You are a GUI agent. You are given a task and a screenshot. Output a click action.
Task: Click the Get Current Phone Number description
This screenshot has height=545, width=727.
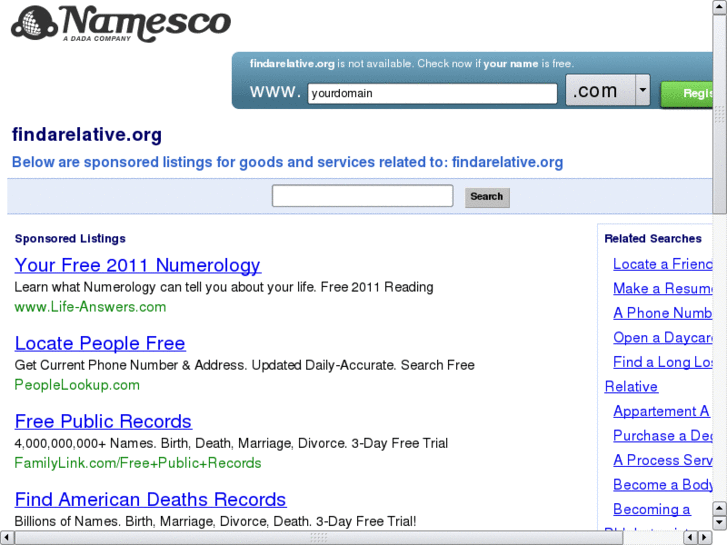click(x=244, y=365)
